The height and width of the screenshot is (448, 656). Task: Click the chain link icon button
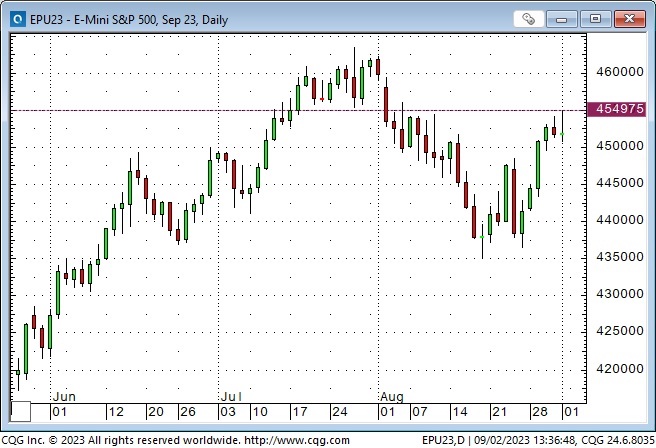(x=529, y=19)
